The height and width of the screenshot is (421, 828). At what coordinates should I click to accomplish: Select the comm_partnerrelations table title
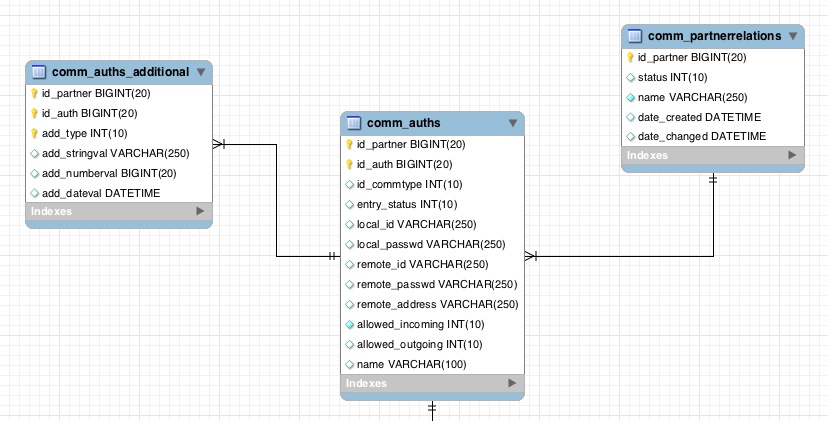pos(714,36)
